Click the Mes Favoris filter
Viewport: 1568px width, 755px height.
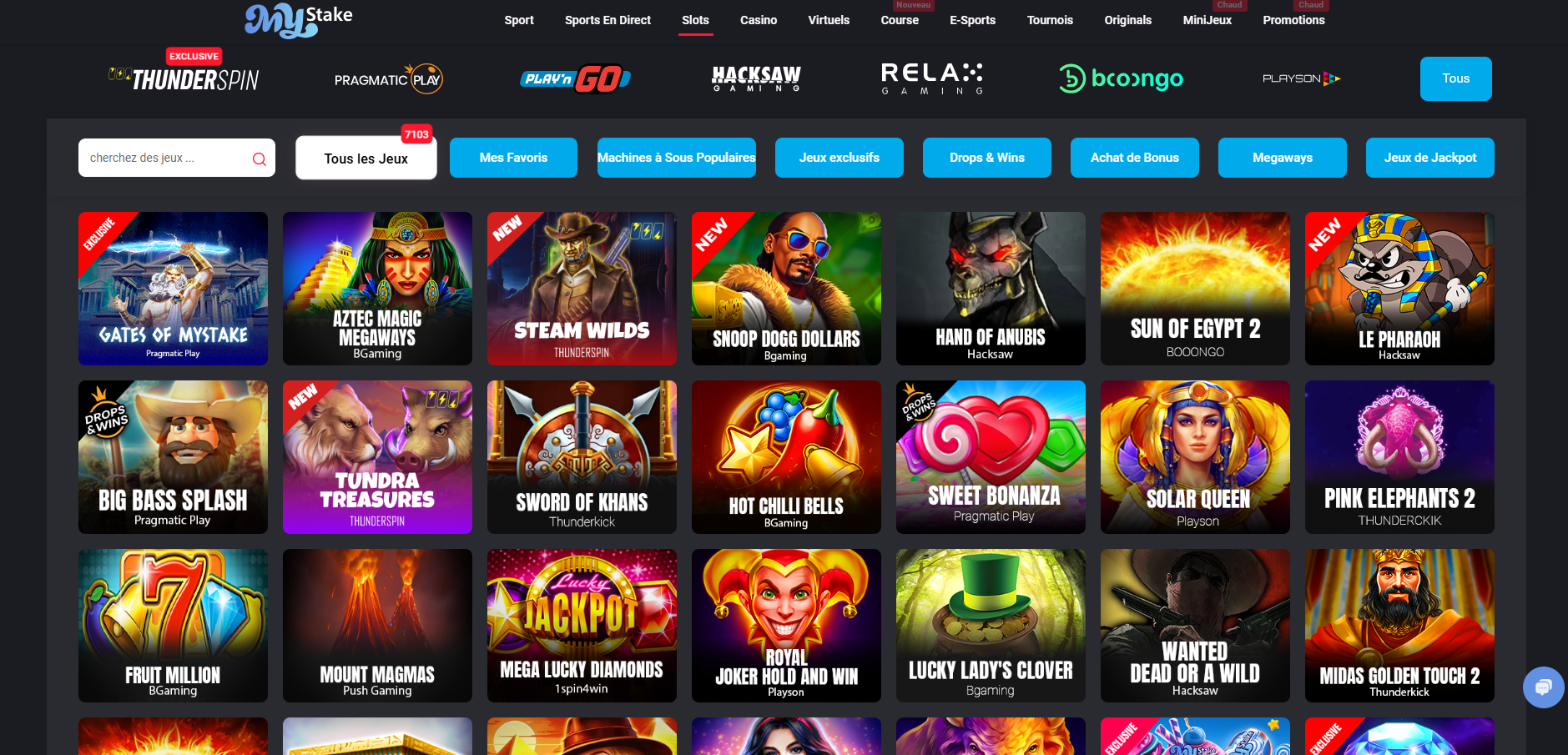[x=513, y=158]
